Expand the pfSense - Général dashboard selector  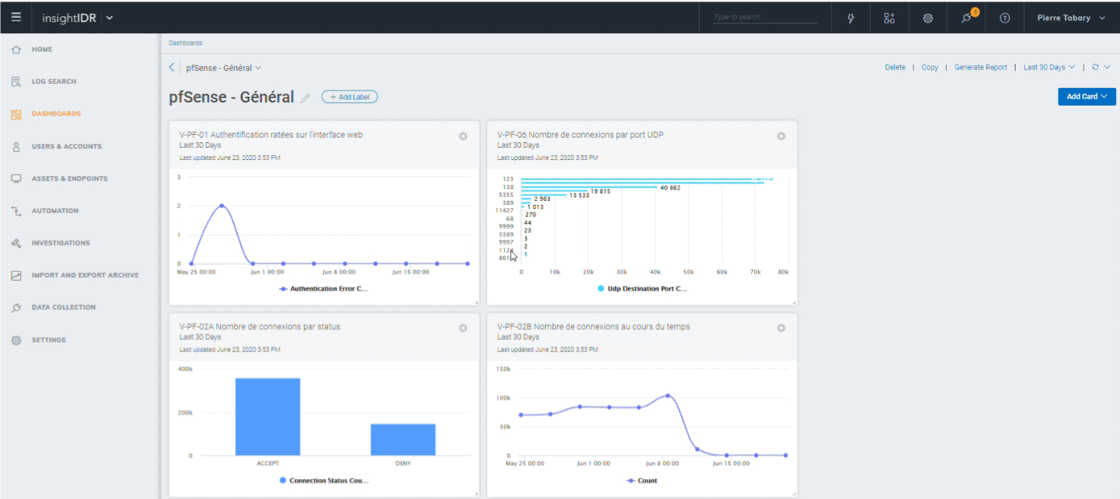pos(224,68)
